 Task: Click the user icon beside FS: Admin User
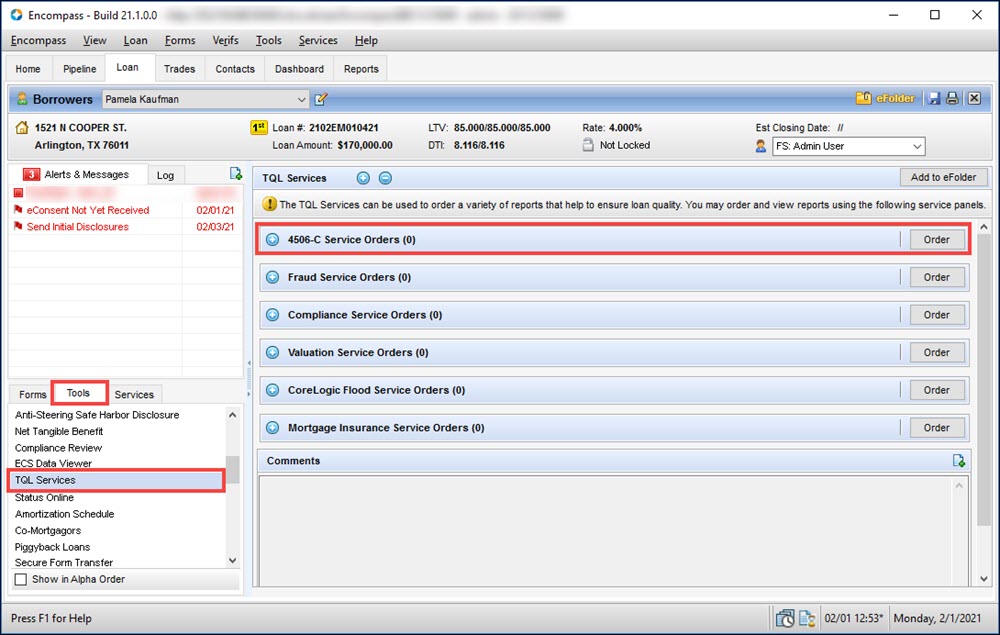[761, 146]
